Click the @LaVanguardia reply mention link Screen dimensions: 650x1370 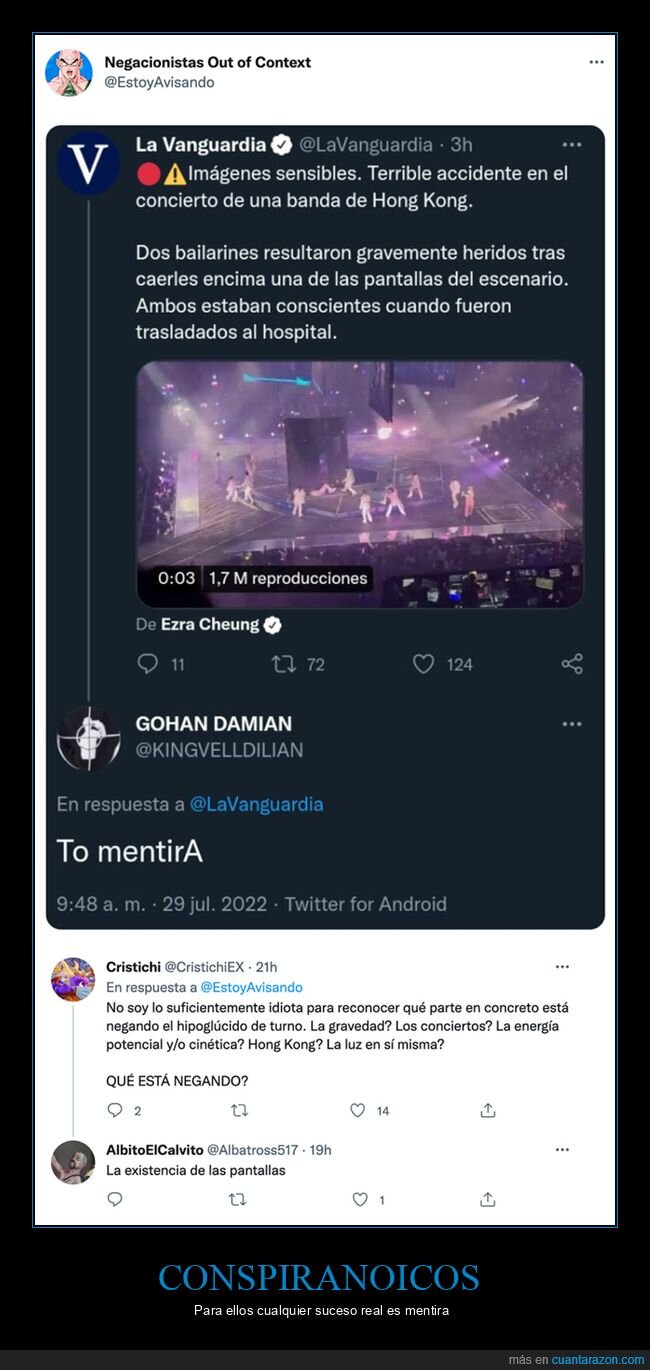[x=256, y=804]
